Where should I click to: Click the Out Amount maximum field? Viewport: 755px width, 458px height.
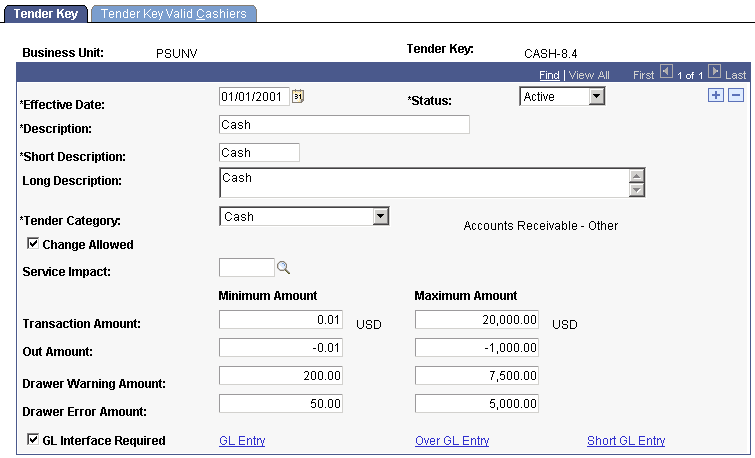coord(477,347)
